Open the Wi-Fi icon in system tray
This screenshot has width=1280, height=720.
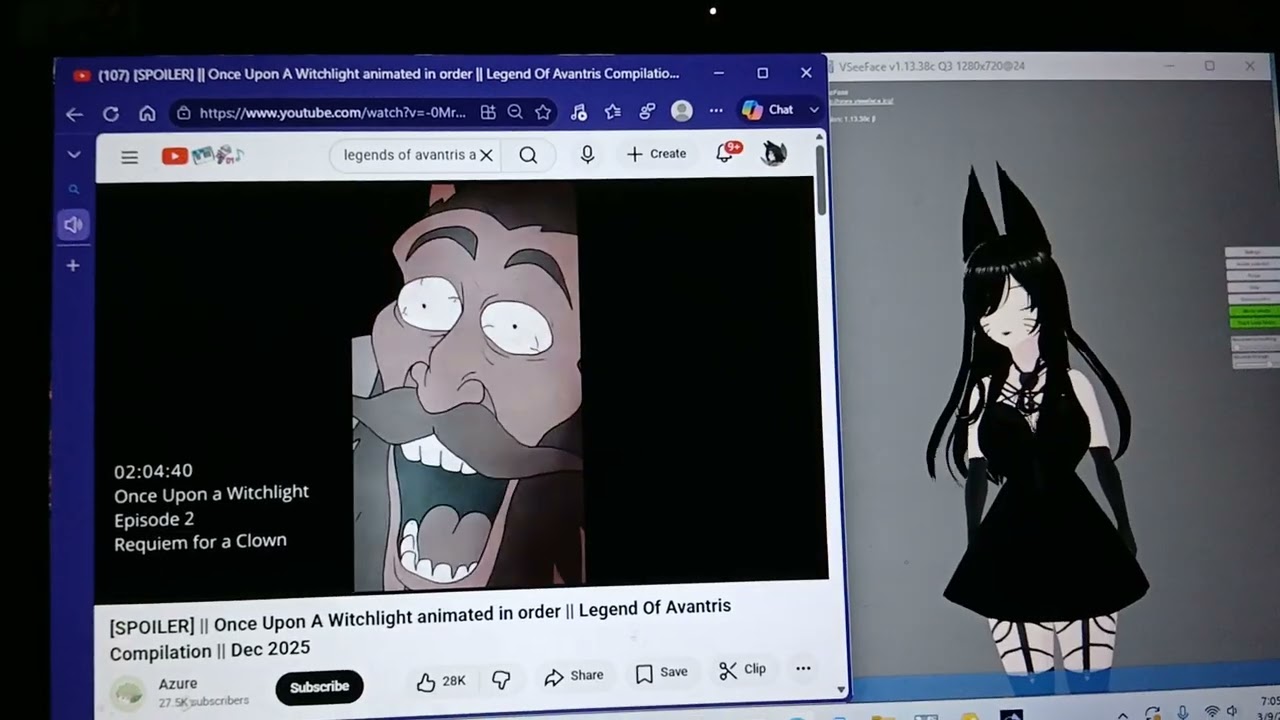tap(1212, 713)
